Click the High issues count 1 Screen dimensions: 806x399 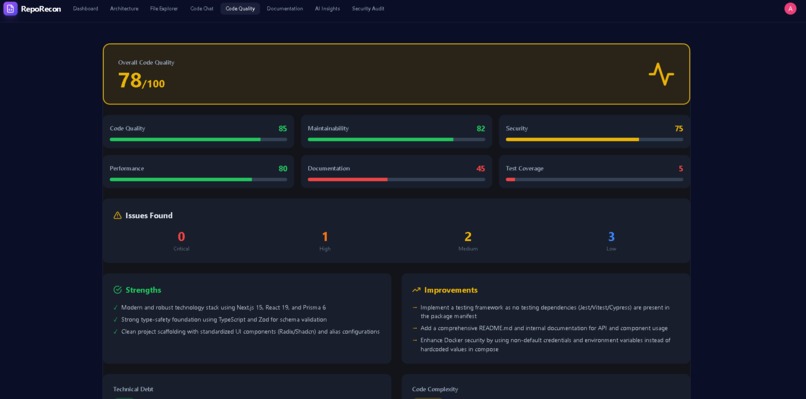coord(325,237)
